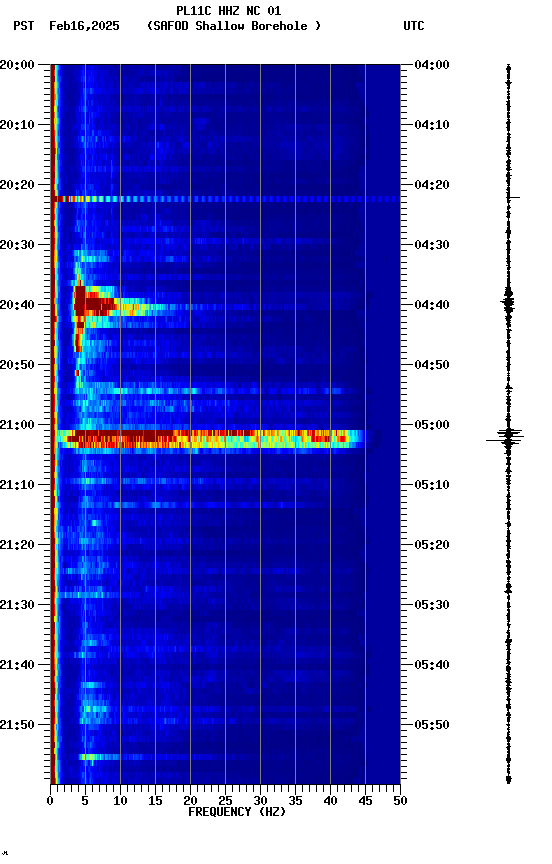
Task: Click the 20:50 PST time label
Action: click(17, 365)
